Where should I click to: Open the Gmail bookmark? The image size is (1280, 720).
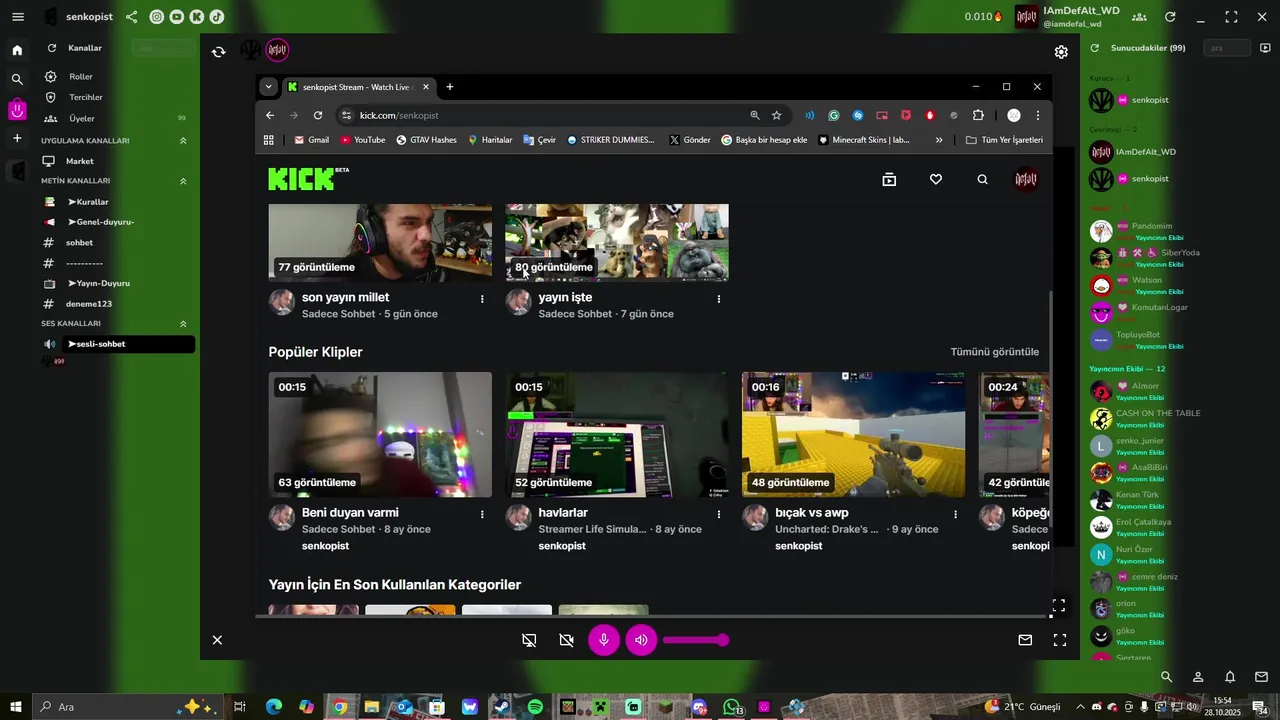(310, 140)
